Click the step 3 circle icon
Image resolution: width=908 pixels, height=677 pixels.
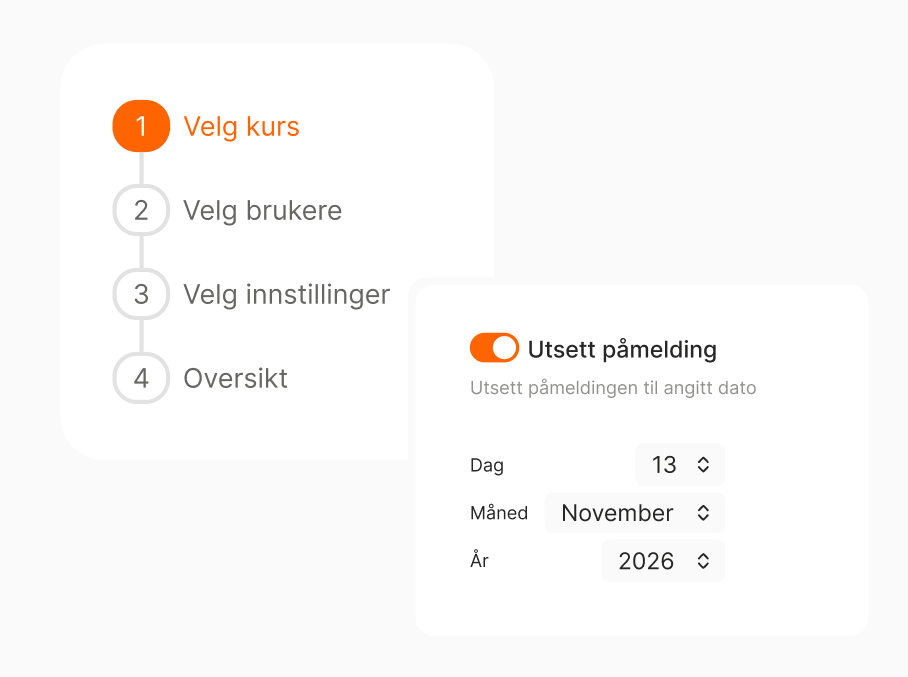(x=141, y=294)
